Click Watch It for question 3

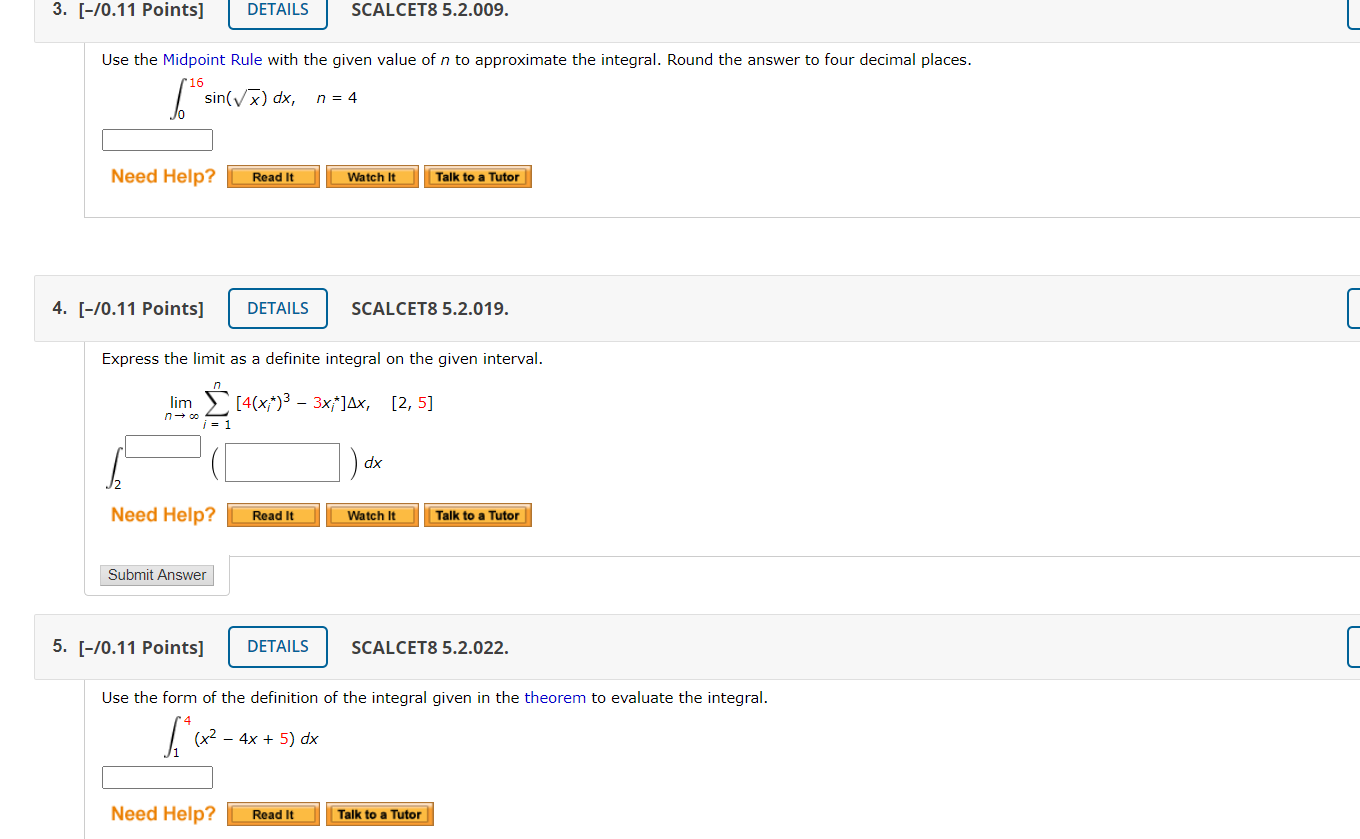[x=371, y=176]
